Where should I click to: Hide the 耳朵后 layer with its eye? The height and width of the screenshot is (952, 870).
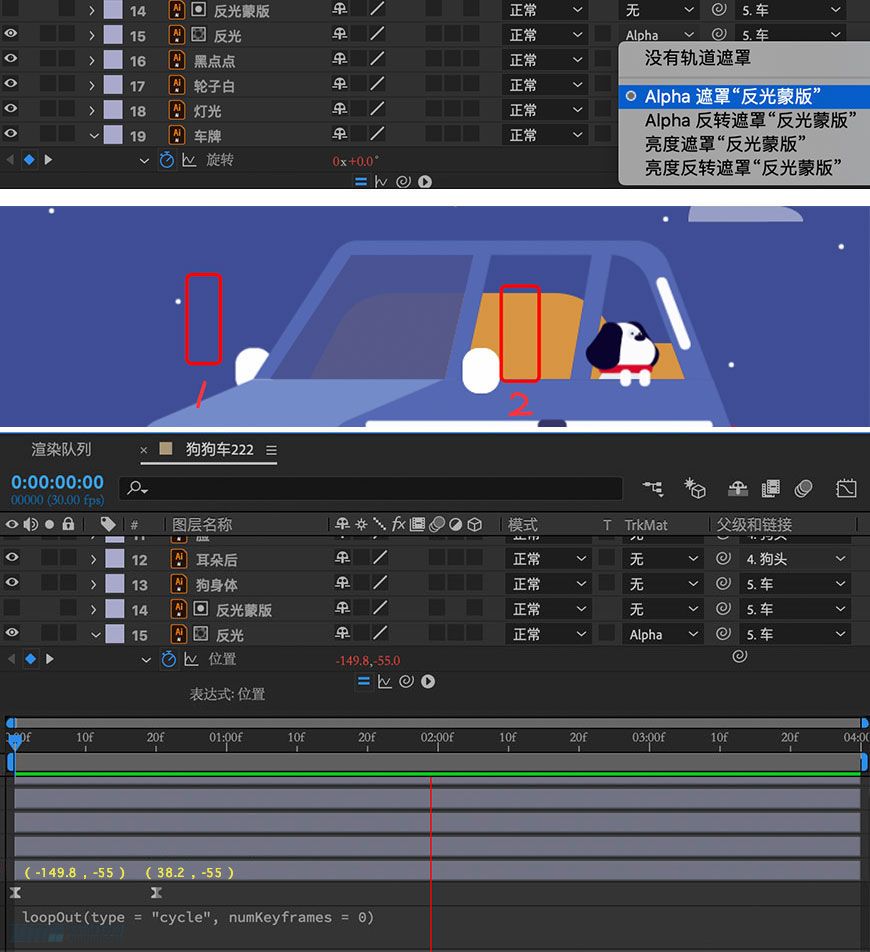(12, 557)
